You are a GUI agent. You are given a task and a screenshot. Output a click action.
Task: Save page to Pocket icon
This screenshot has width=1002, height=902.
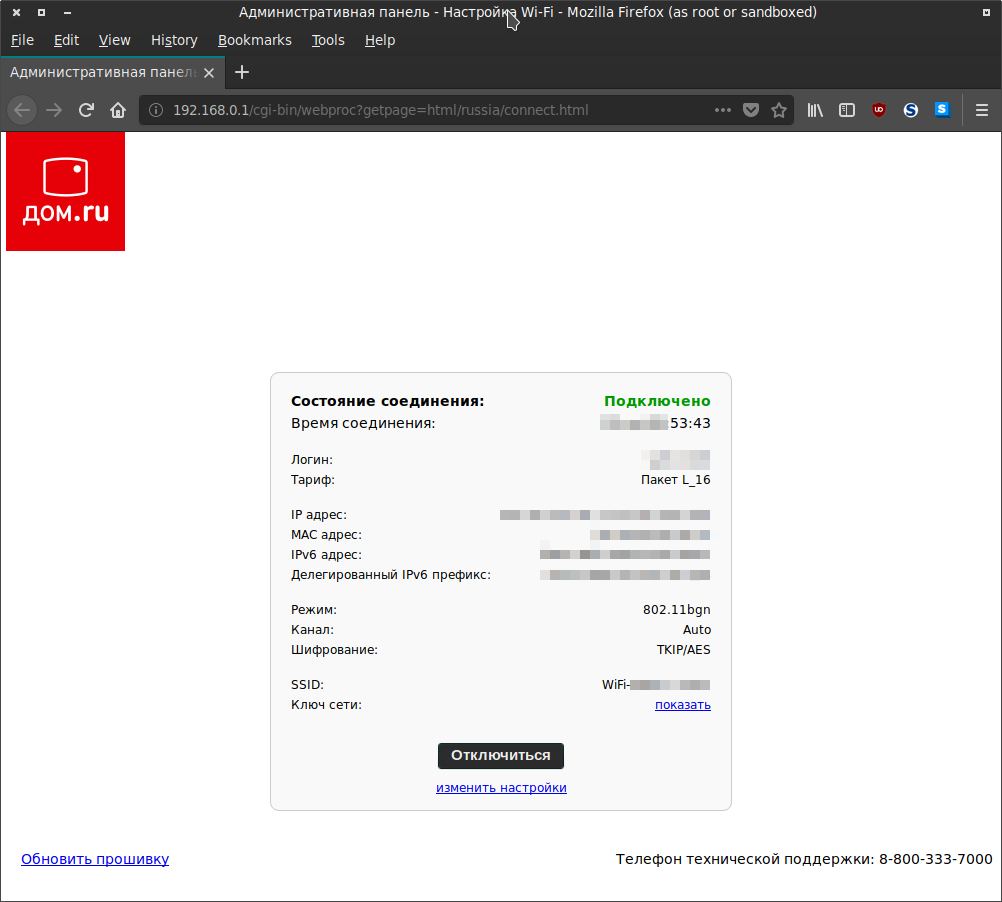pos(751,110)
